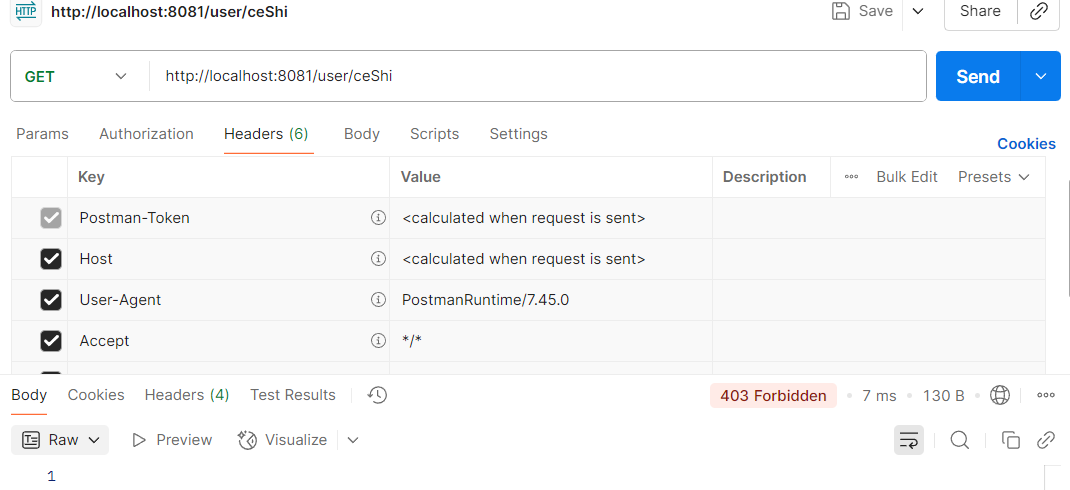This screenshot has height=490, width=1070.
Task: Uncheck the Accept header checkbox
Action: coord(51,341)
